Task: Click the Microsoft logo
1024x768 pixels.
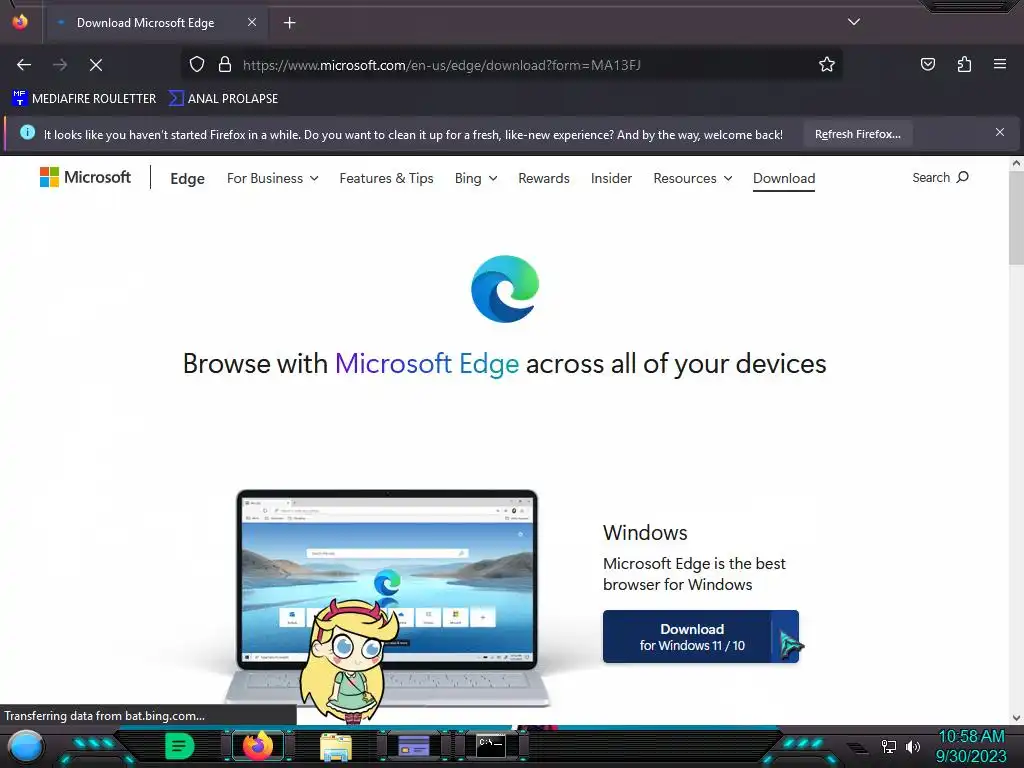Action: pos(85,177)
